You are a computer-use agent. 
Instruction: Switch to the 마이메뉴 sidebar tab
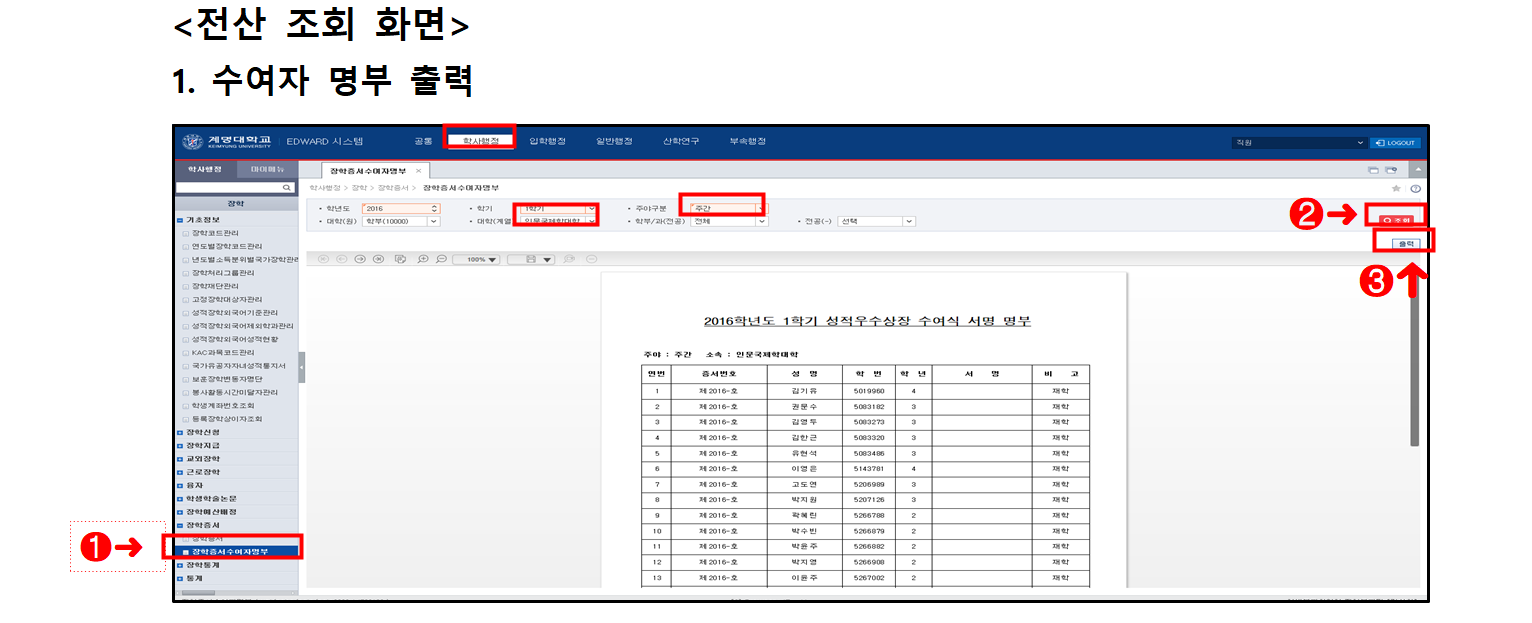point(266,171)
